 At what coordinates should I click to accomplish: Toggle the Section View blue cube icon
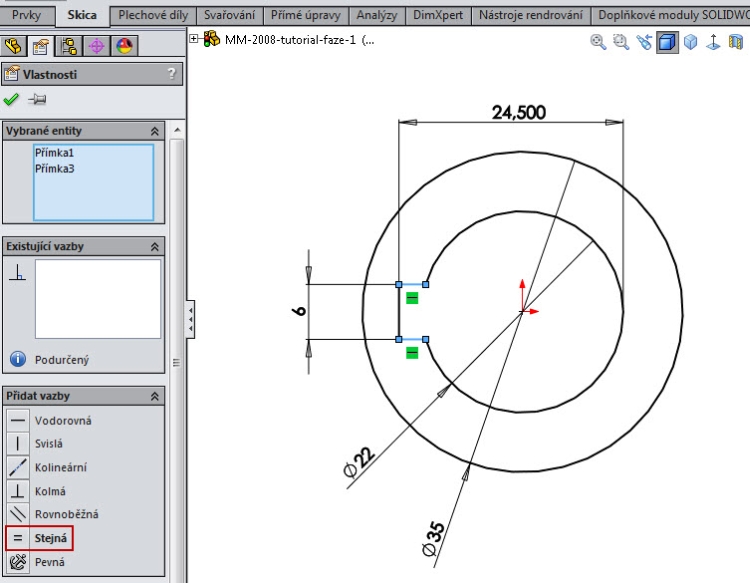tap(667, 42)
